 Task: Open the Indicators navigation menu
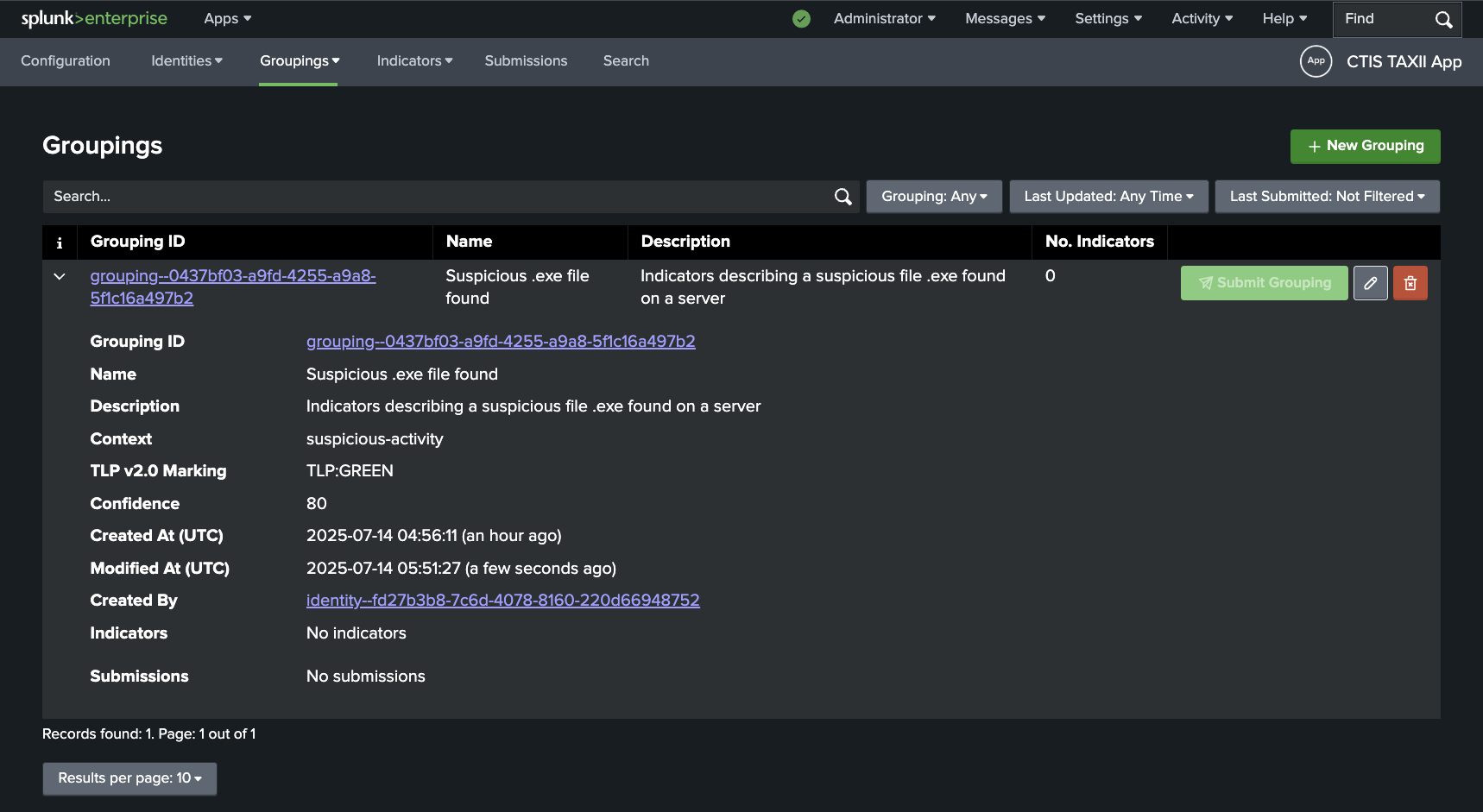click(x=414, y=61)
